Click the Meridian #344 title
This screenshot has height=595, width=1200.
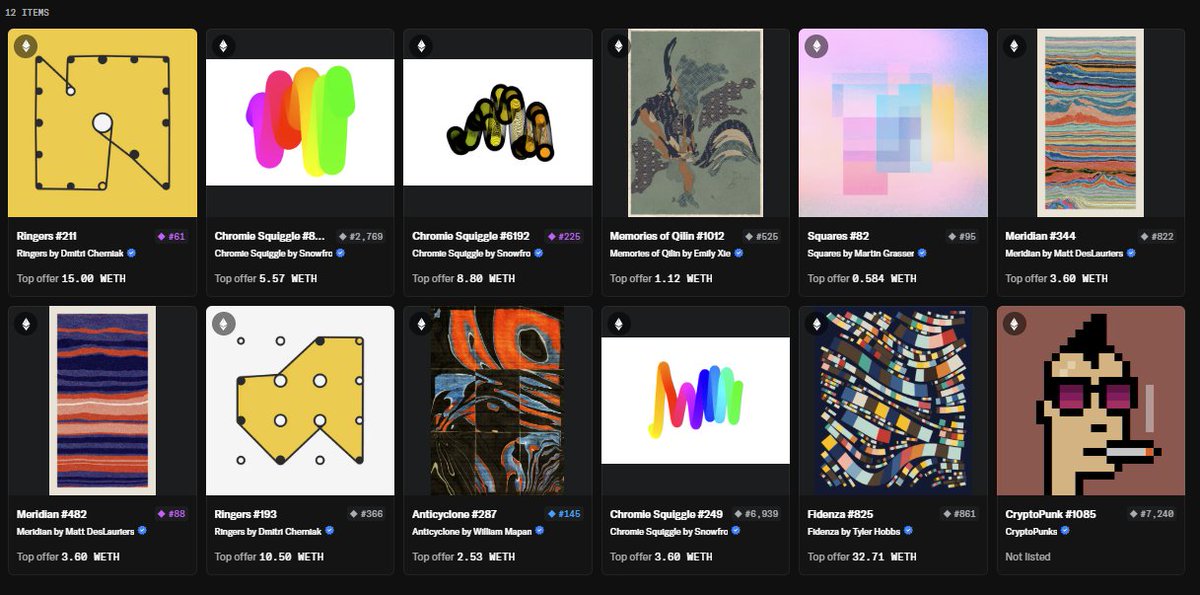[x=1040, y=237]
